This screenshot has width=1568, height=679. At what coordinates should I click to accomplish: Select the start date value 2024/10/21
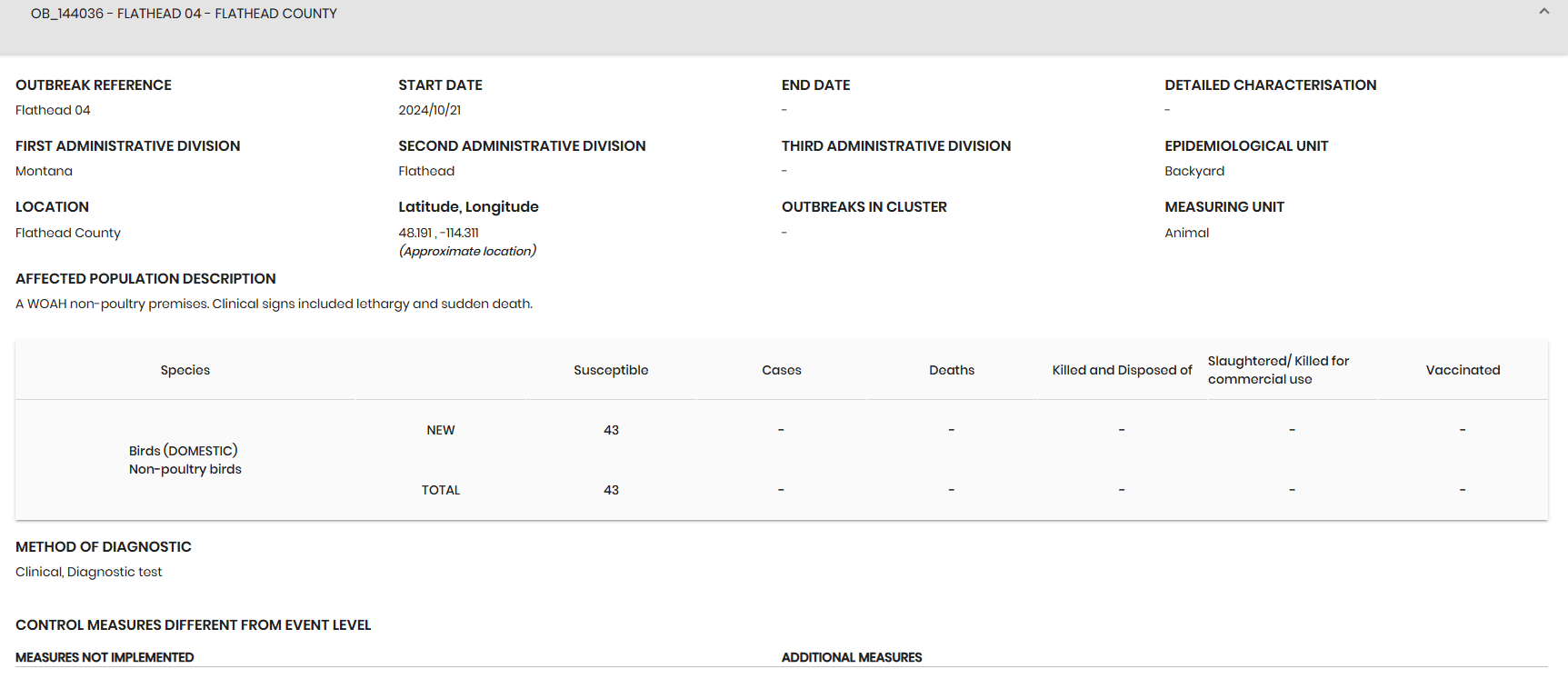tap(429, 110)
